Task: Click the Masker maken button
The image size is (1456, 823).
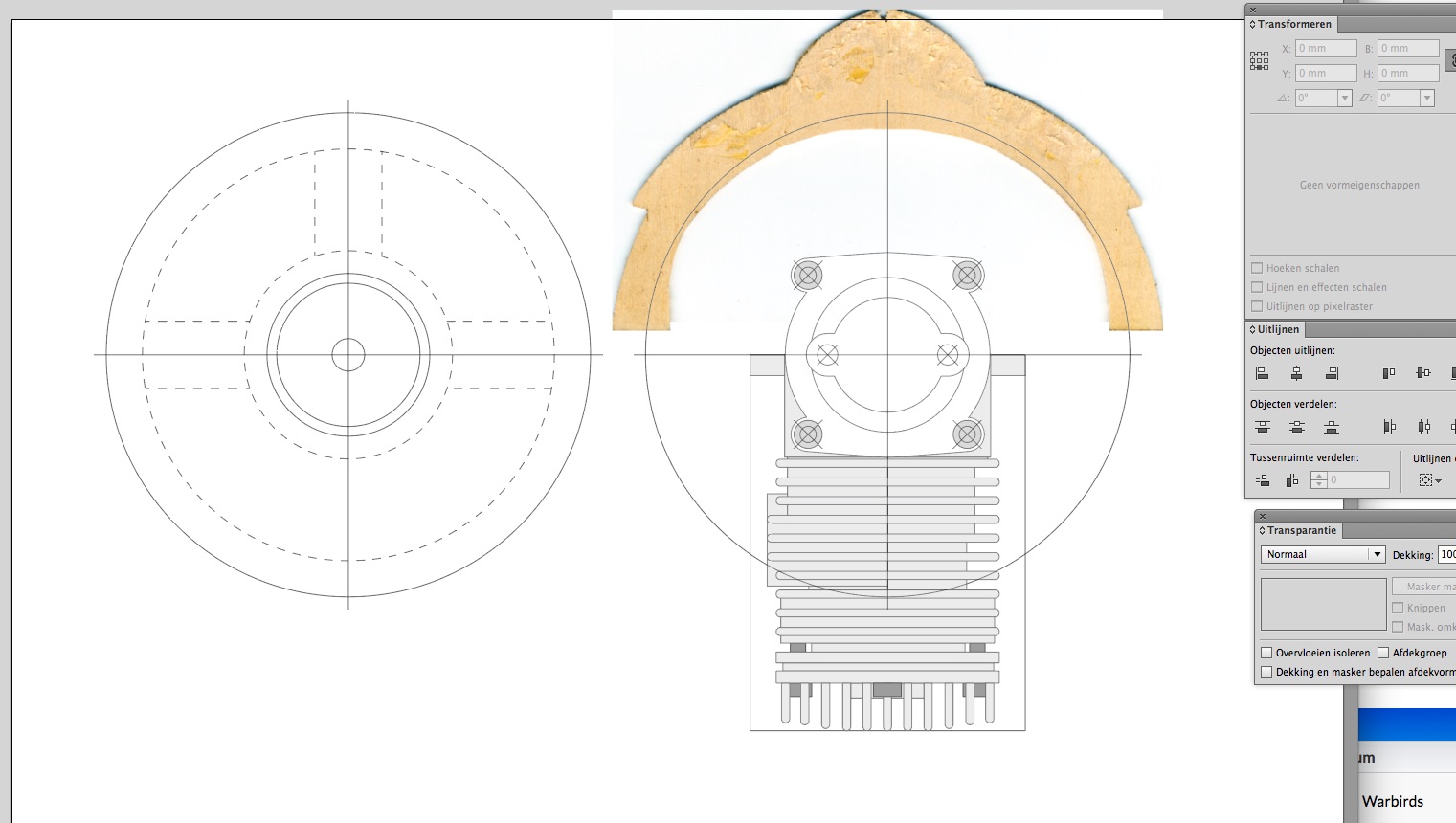Action: pyautogui.click(x=1424, y=587)
